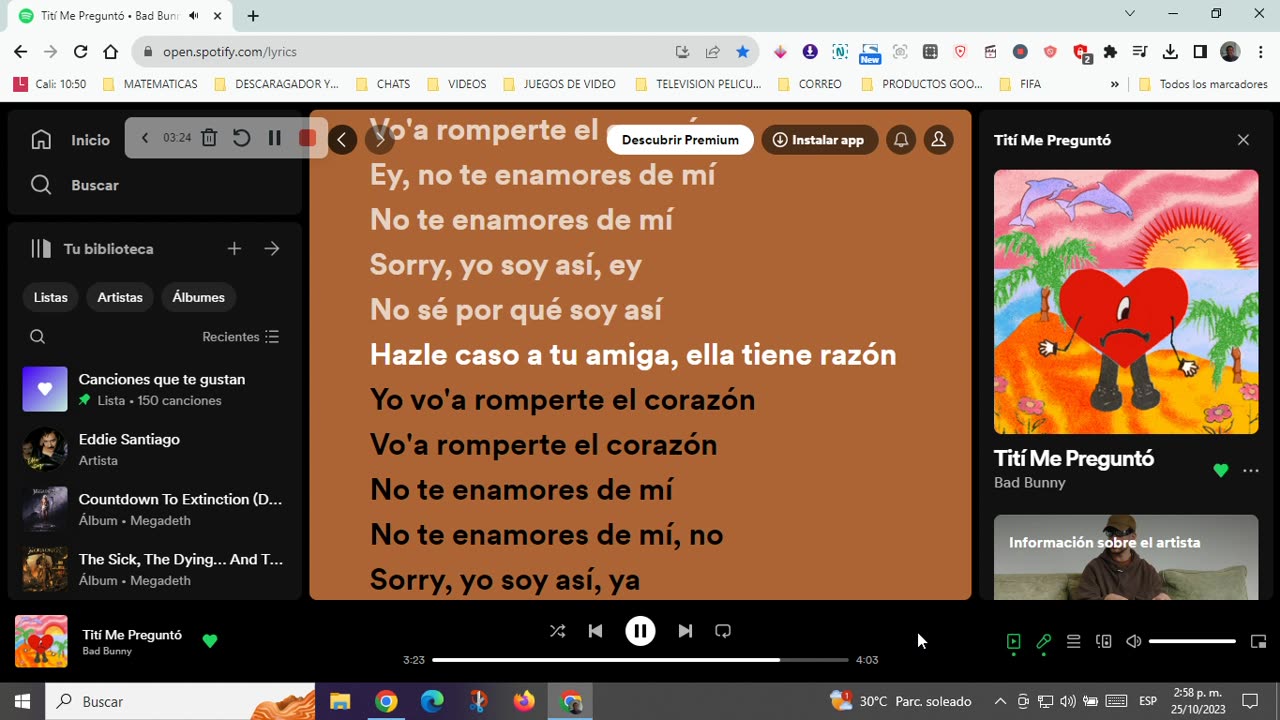Click now-playing album thumbnail in player bar
Image resolution: width=1280 pixels, height=720 pixels.
tap(41, 641)
